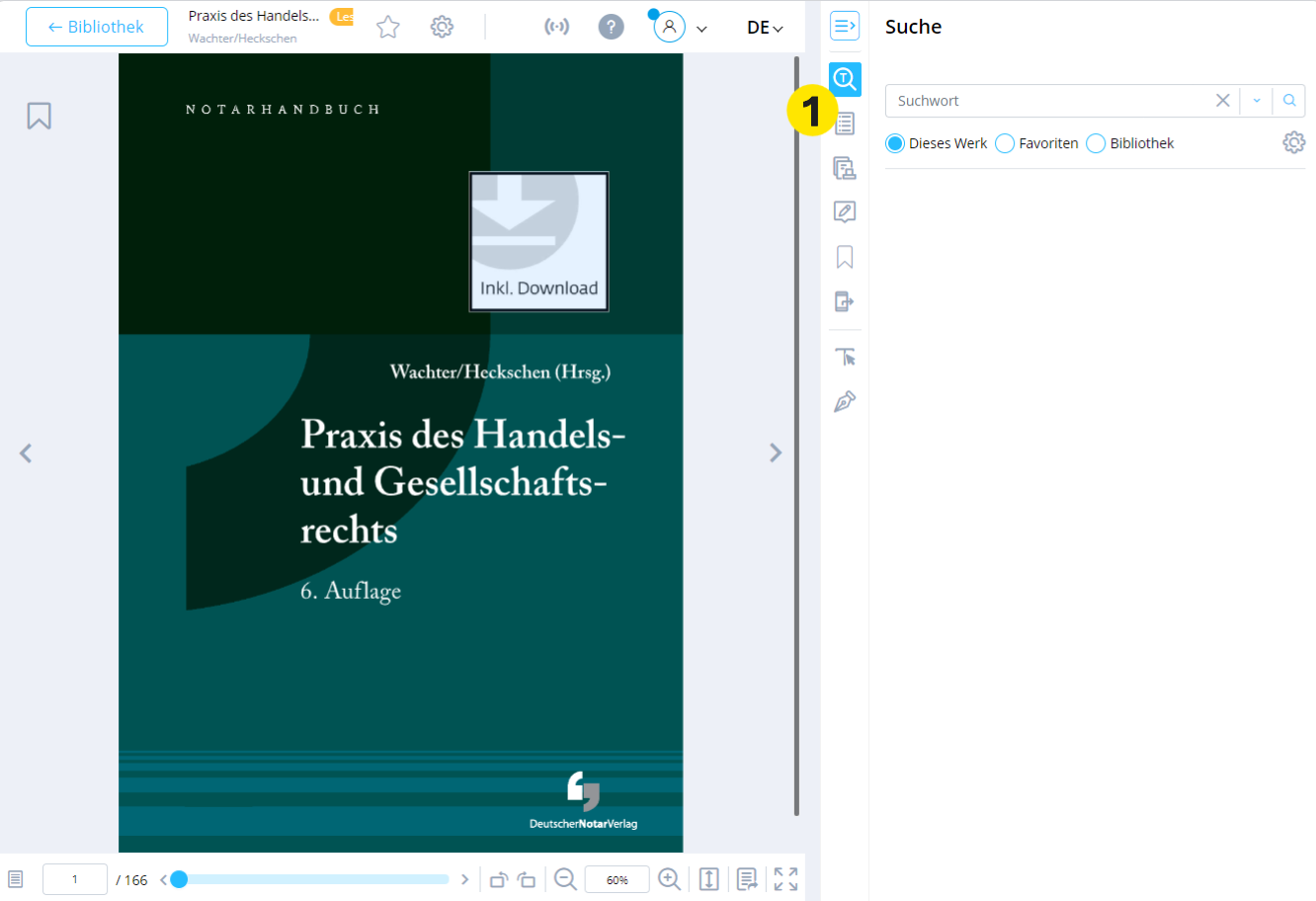Go to the next page arrow

click(x=776, y=452)
